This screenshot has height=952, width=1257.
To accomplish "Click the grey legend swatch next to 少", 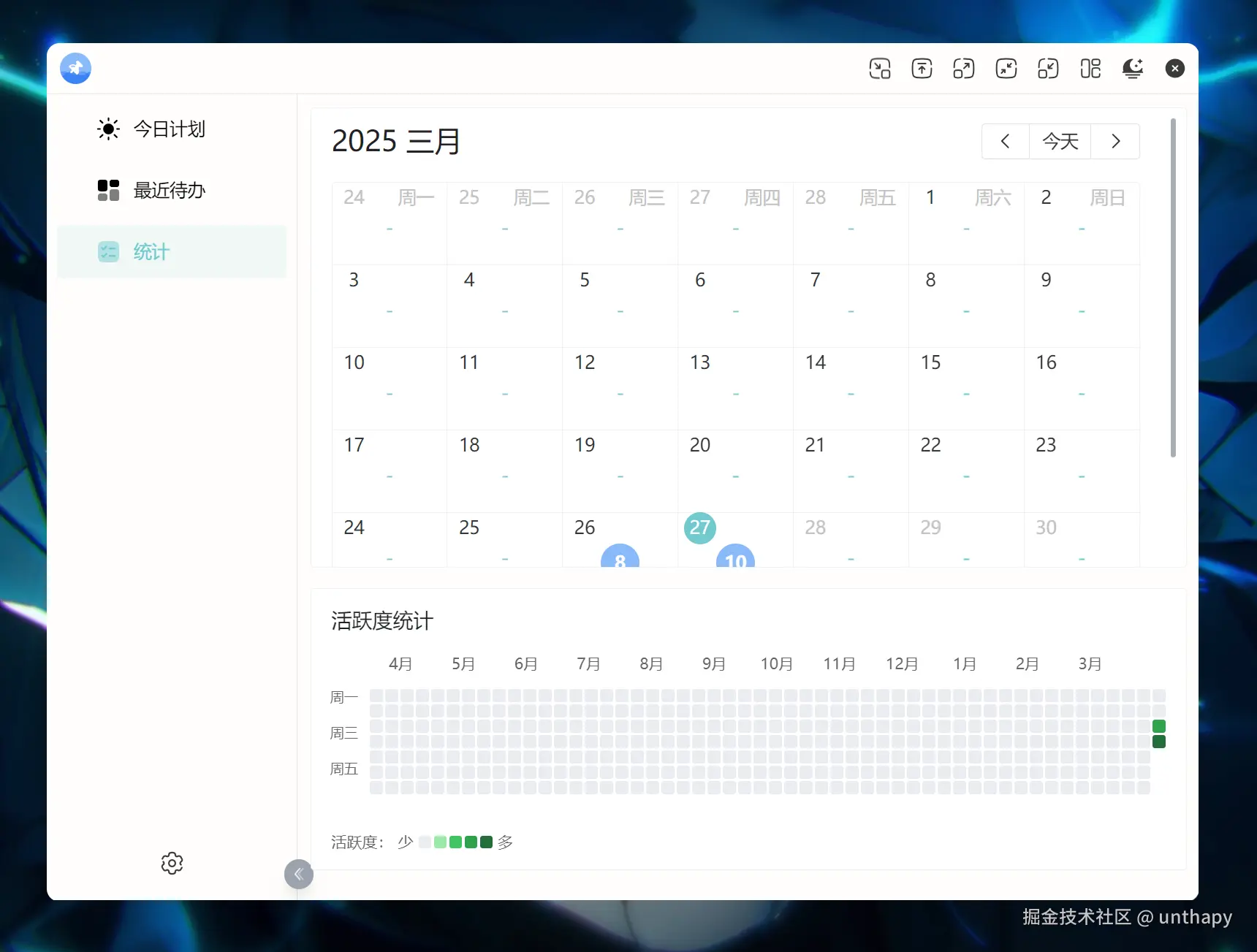I will (425, 842).
